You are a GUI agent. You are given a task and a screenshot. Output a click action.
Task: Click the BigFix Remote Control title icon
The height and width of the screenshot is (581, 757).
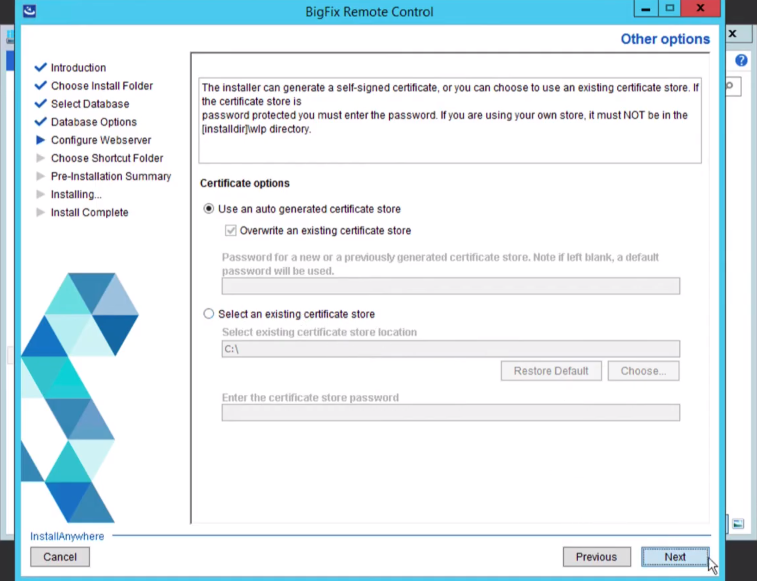(29, 11)
